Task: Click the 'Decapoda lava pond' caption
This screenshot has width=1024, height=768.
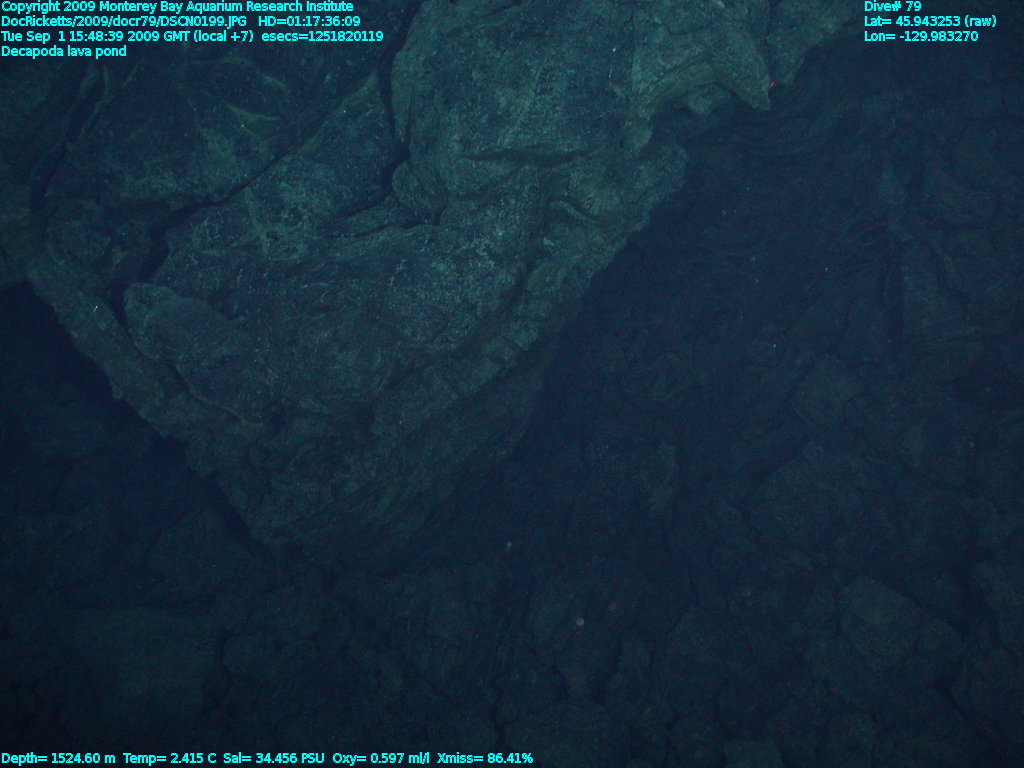Action: pyautogui.click(x=64, y=52)
